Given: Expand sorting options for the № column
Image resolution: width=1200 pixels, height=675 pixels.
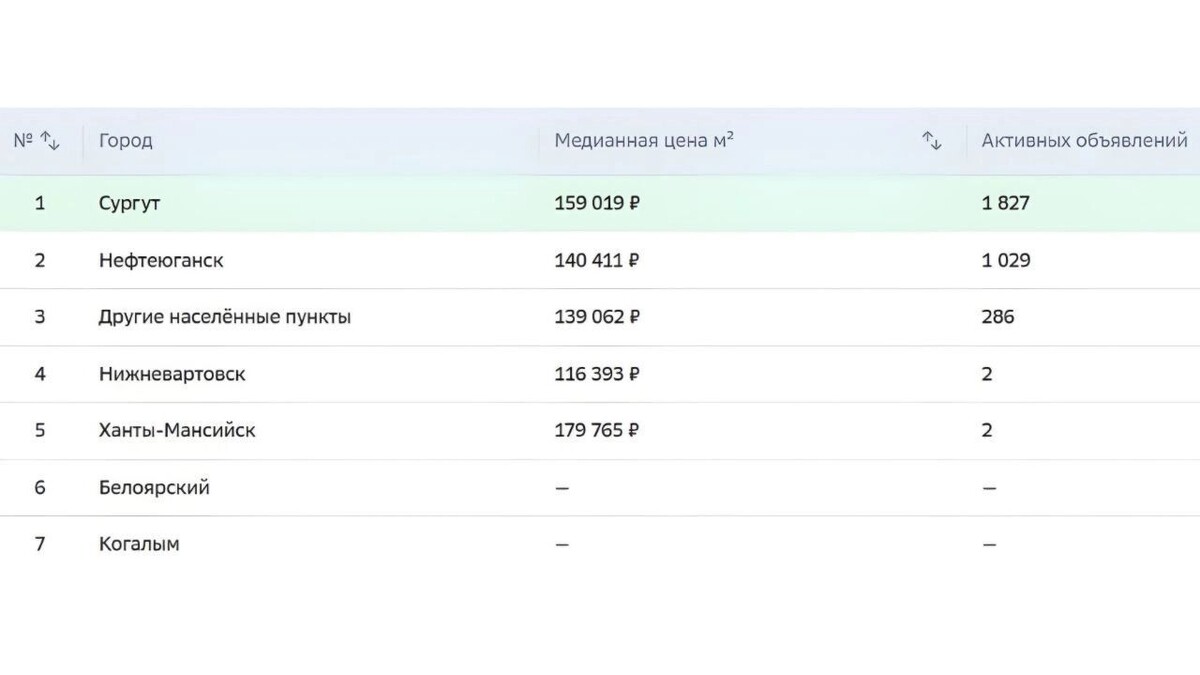Looking at the screenshot, I should coord(52,141).
